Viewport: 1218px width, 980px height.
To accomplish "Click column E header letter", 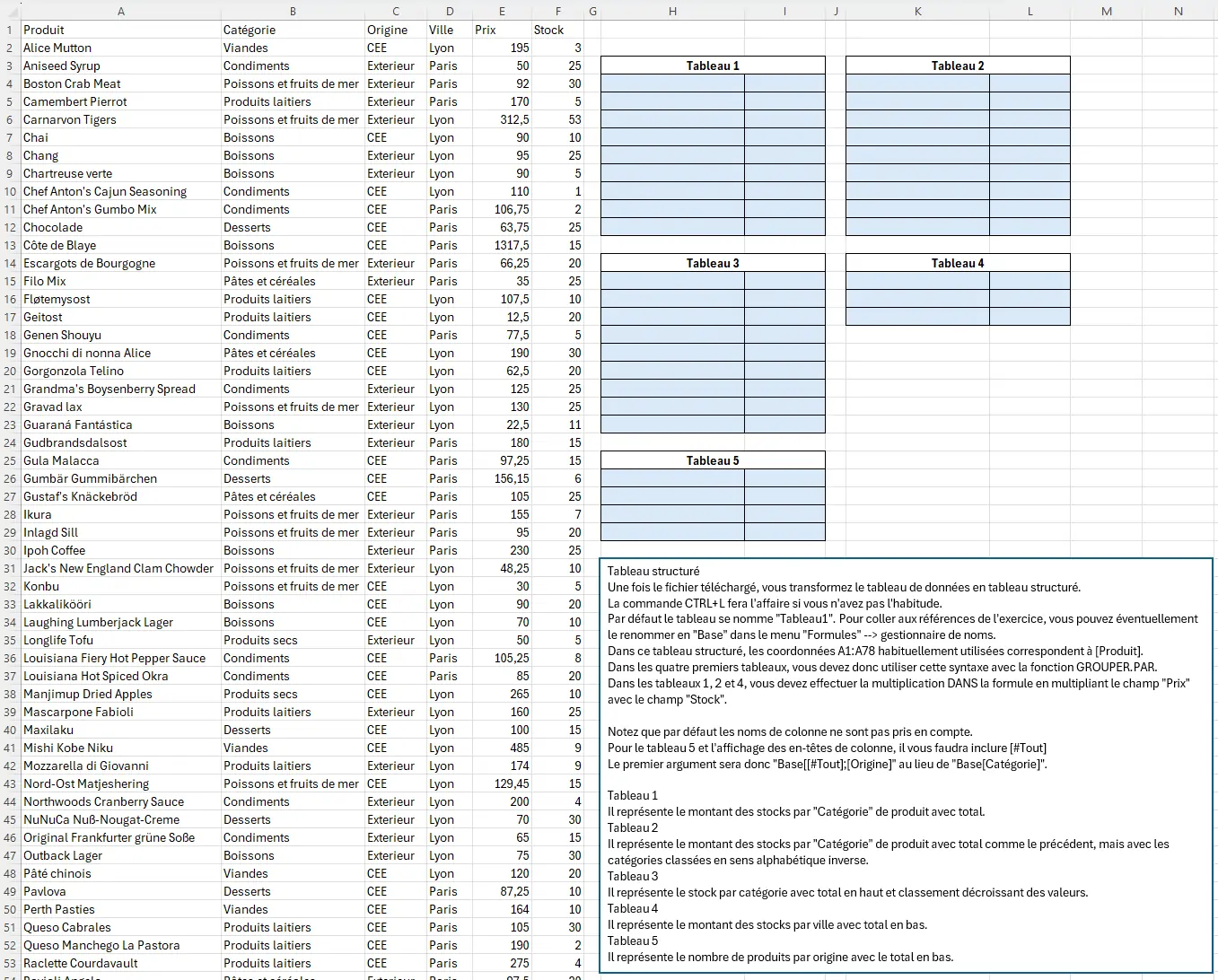I will [x=502, y=11].
